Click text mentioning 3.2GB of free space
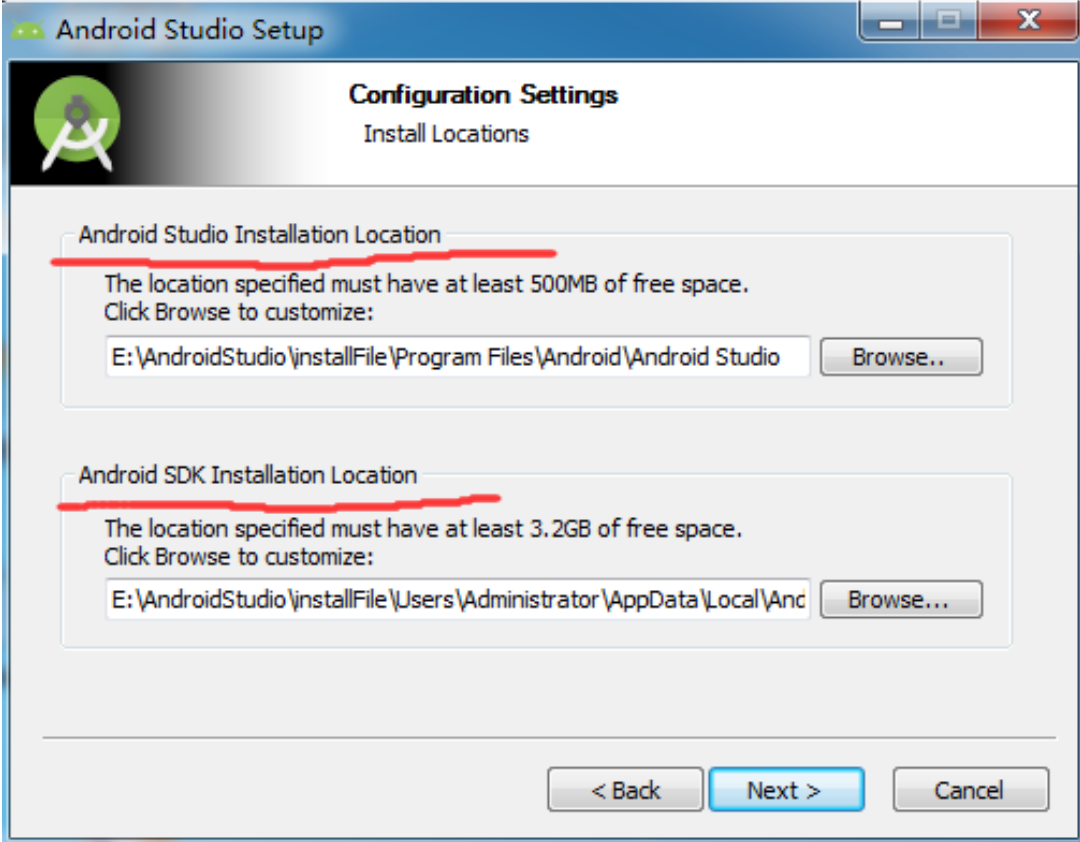 pos(423,528)
